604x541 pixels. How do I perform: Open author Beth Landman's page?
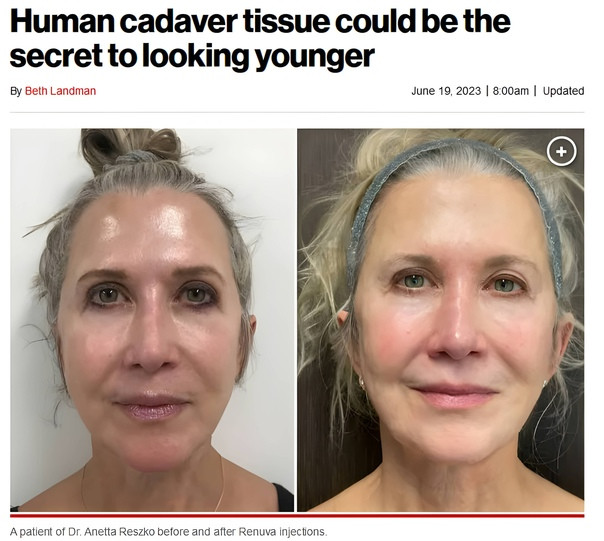60,91
